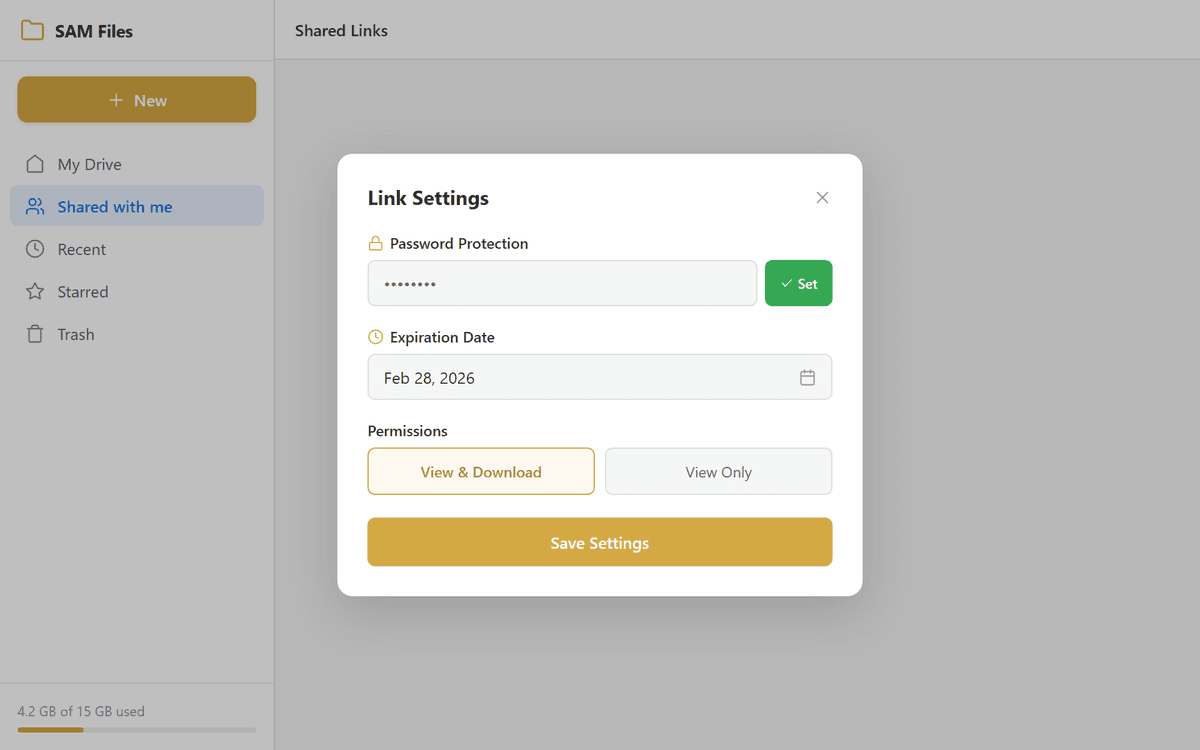
Task: Go to Recent files
Action: pyautogui.click(x=81, y=249)
